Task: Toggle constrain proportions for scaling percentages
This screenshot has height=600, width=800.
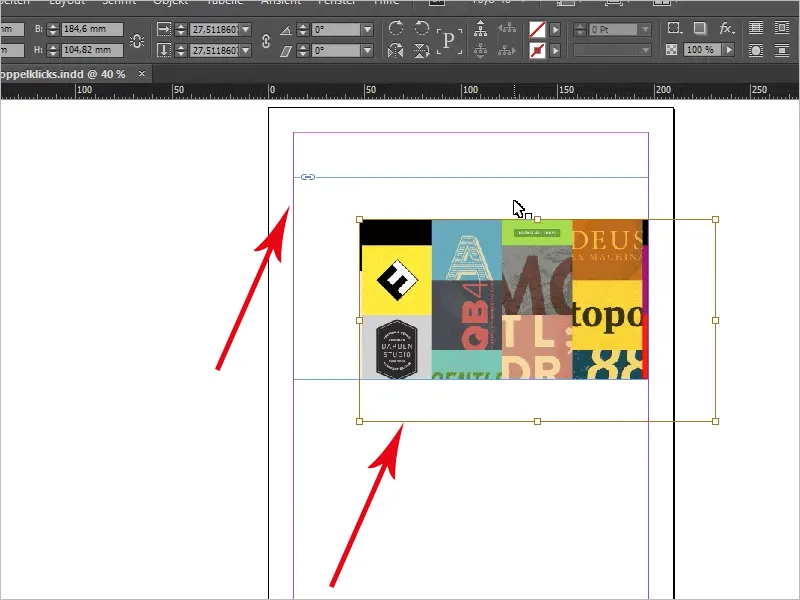Action: click(x=266, y=41)
